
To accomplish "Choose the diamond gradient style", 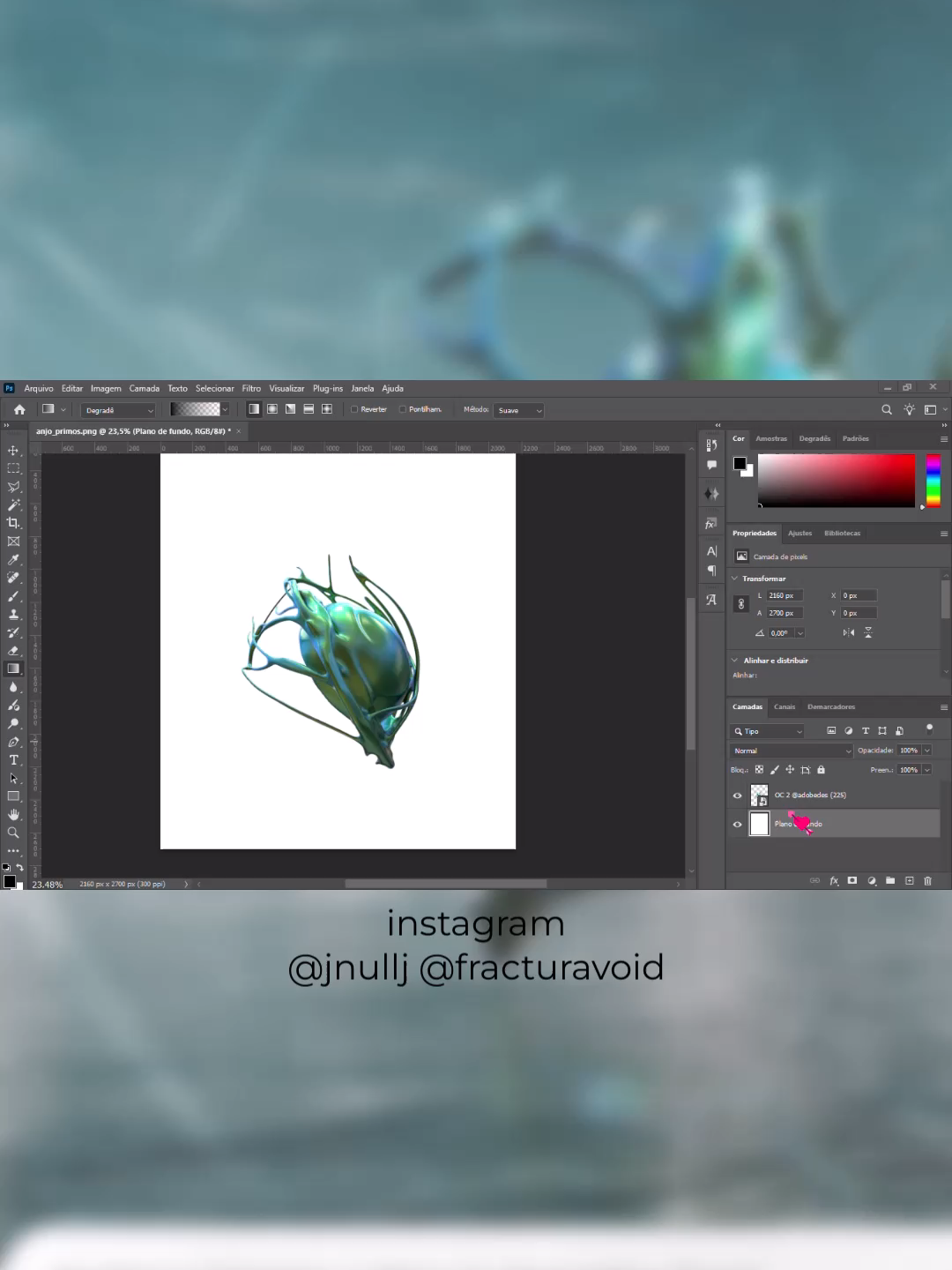I will click(x=327, y=409).
